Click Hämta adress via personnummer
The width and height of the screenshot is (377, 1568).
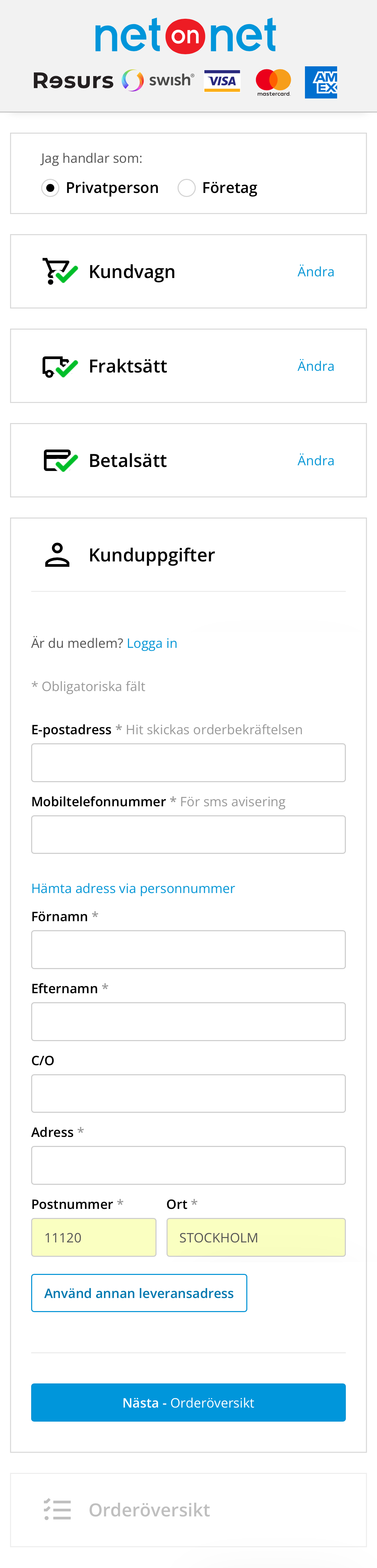[133, 888]
